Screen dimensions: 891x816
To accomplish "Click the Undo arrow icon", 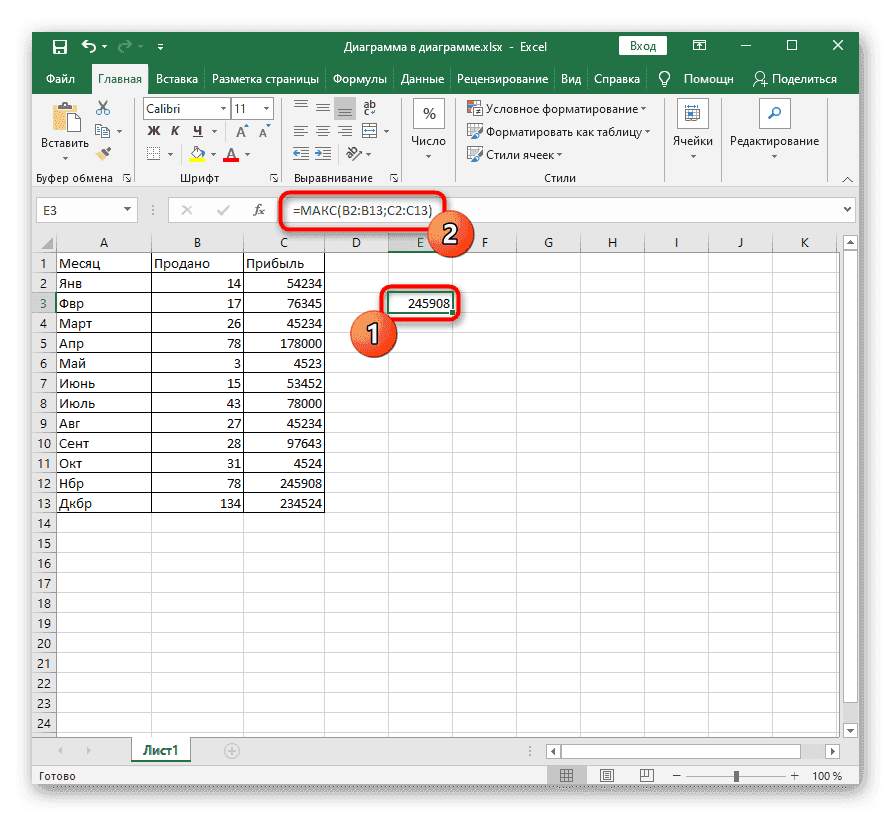I will (x=89, y=47).
